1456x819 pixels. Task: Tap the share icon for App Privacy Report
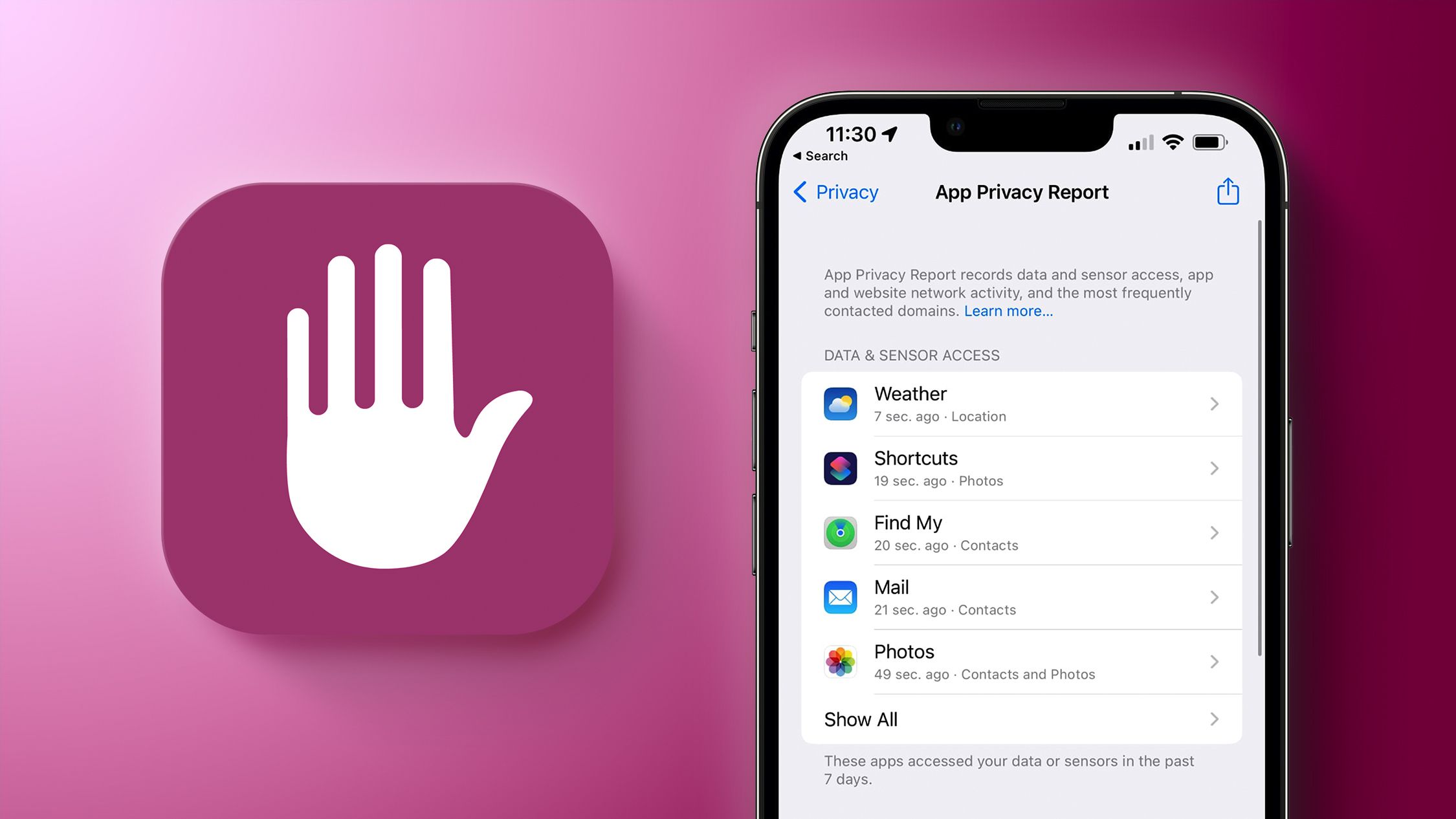(1228, 192)
